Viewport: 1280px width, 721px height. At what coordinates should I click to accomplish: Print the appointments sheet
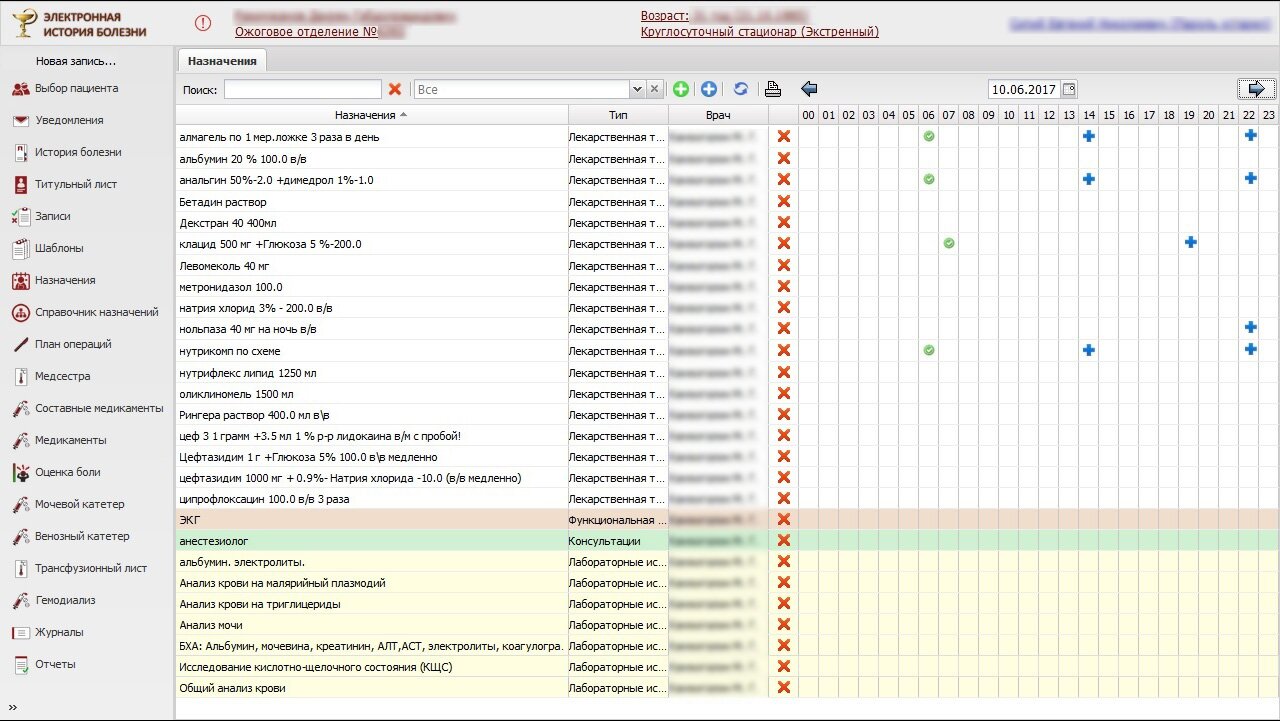point(772,89)
